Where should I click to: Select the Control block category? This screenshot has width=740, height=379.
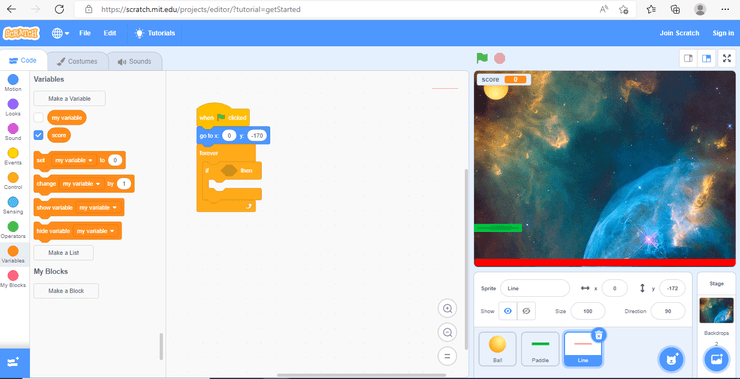point(13,181)
